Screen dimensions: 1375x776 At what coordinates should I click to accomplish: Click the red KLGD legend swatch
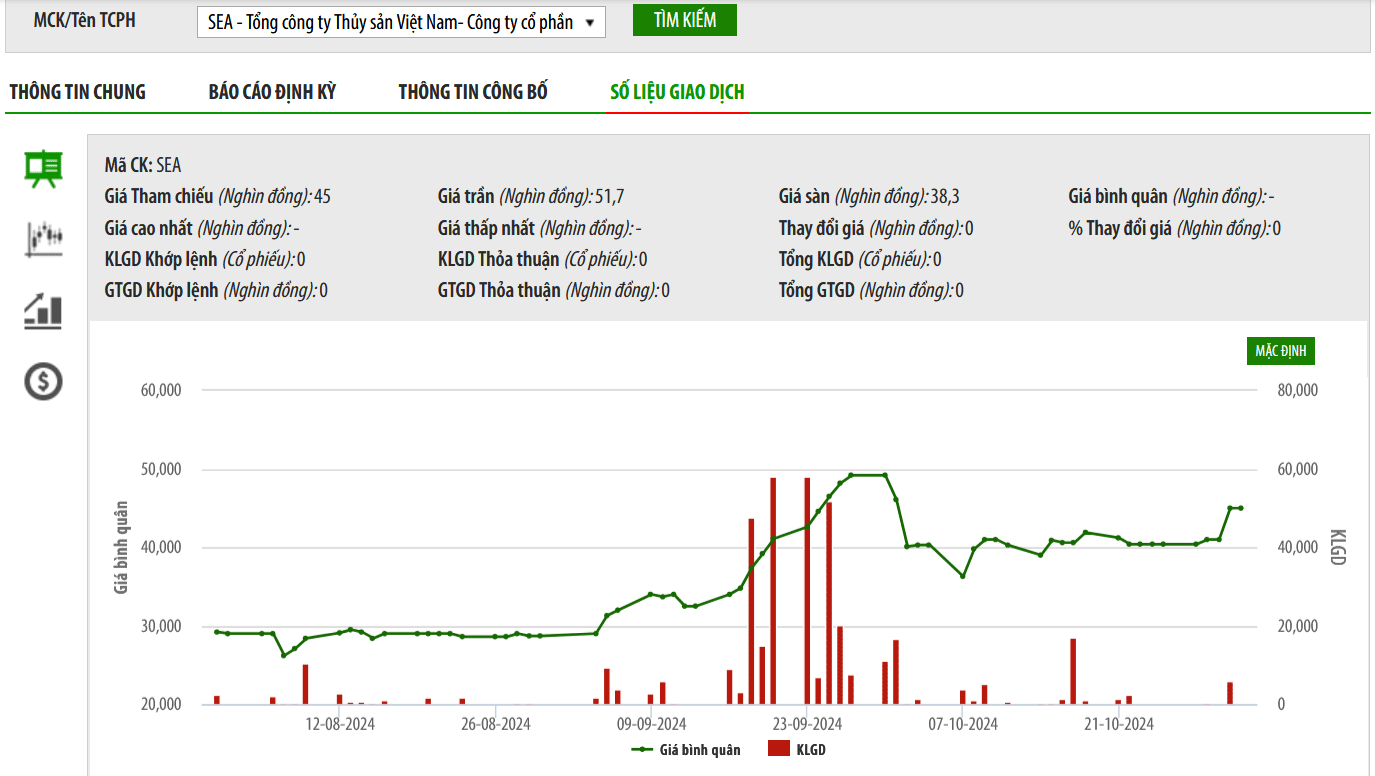click(779, 749)
